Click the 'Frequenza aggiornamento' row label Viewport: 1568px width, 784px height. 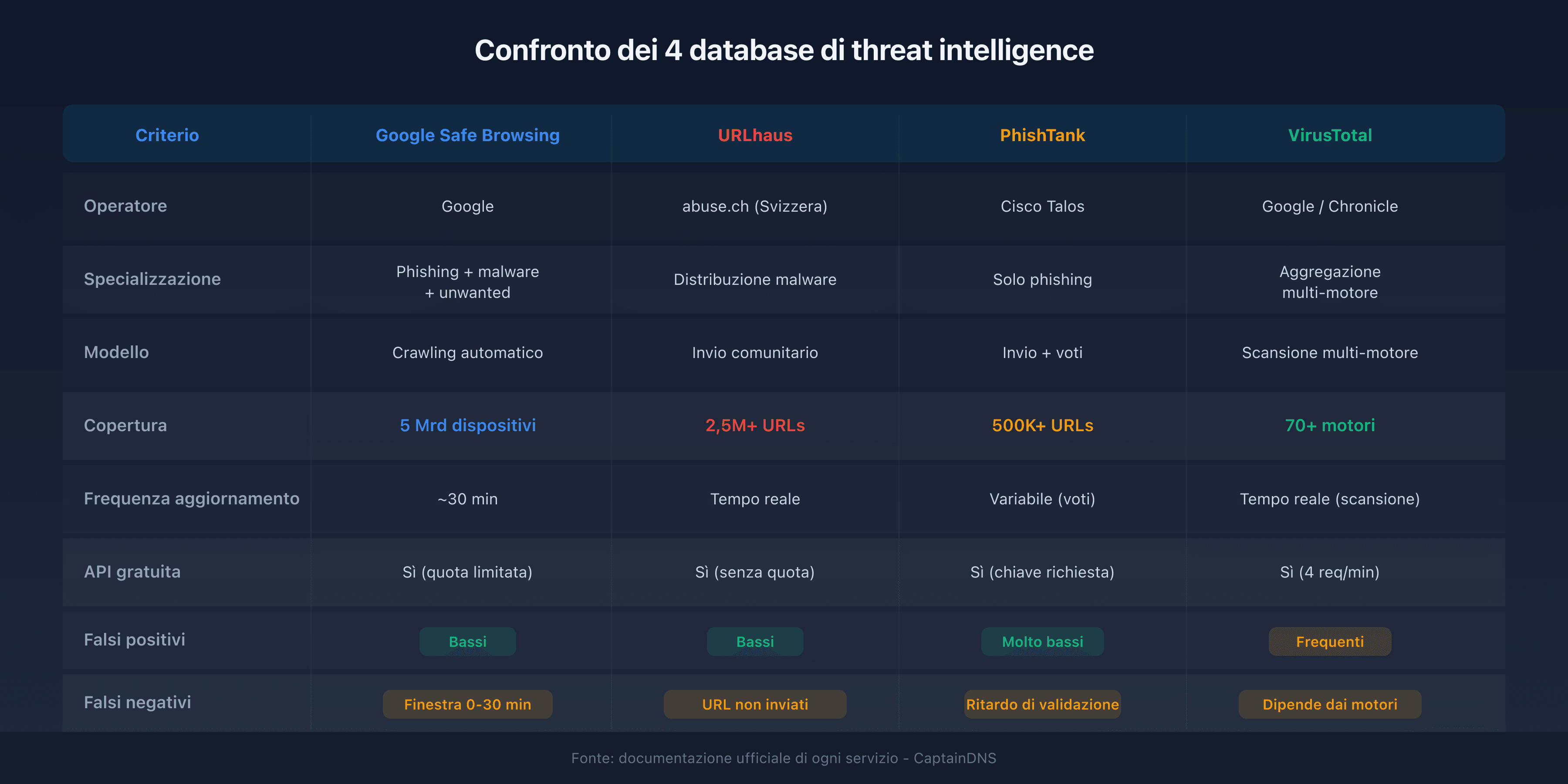(x=191, y=499)
